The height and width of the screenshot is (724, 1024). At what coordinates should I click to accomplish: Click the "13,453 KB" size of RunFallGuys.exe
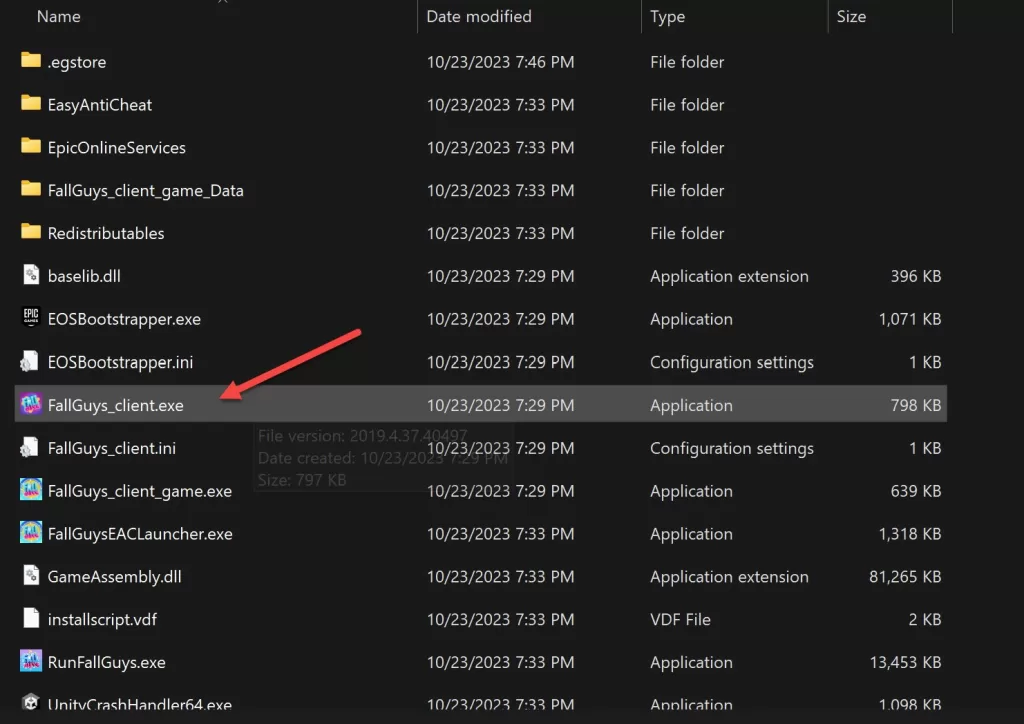pos(905,663)
